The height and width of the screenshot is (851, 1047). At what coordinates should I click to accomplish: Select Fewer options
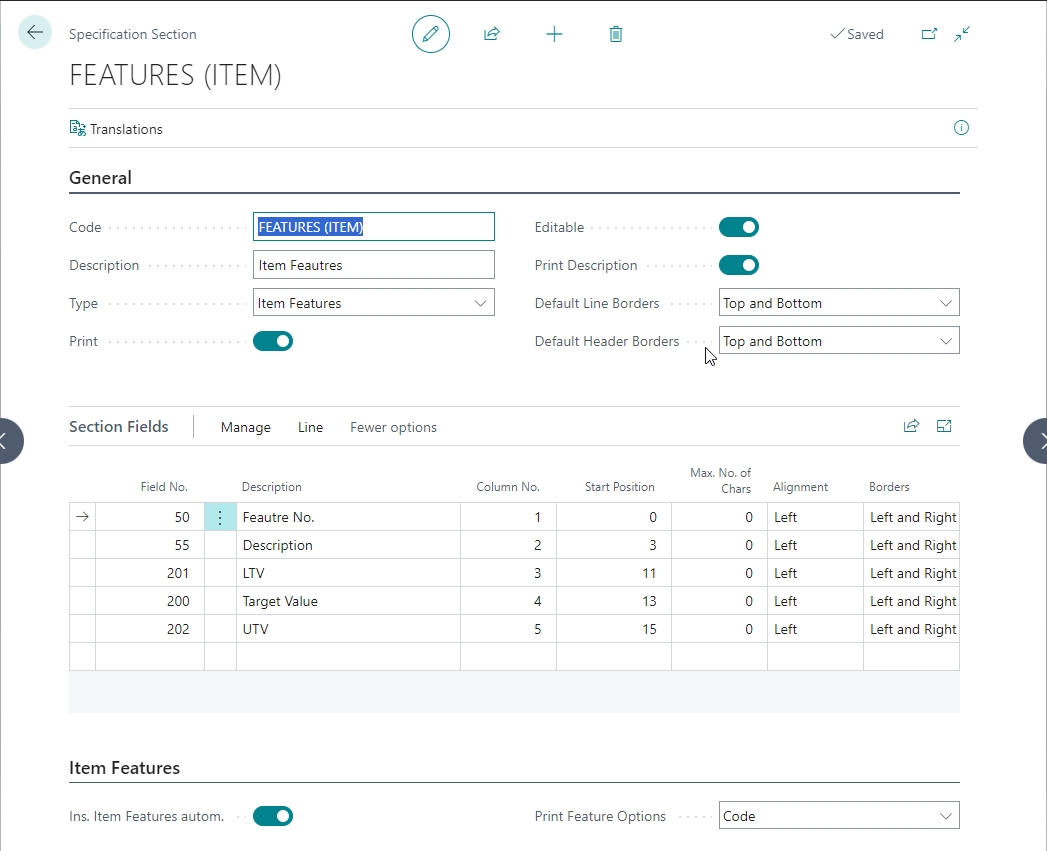point(393,427)
